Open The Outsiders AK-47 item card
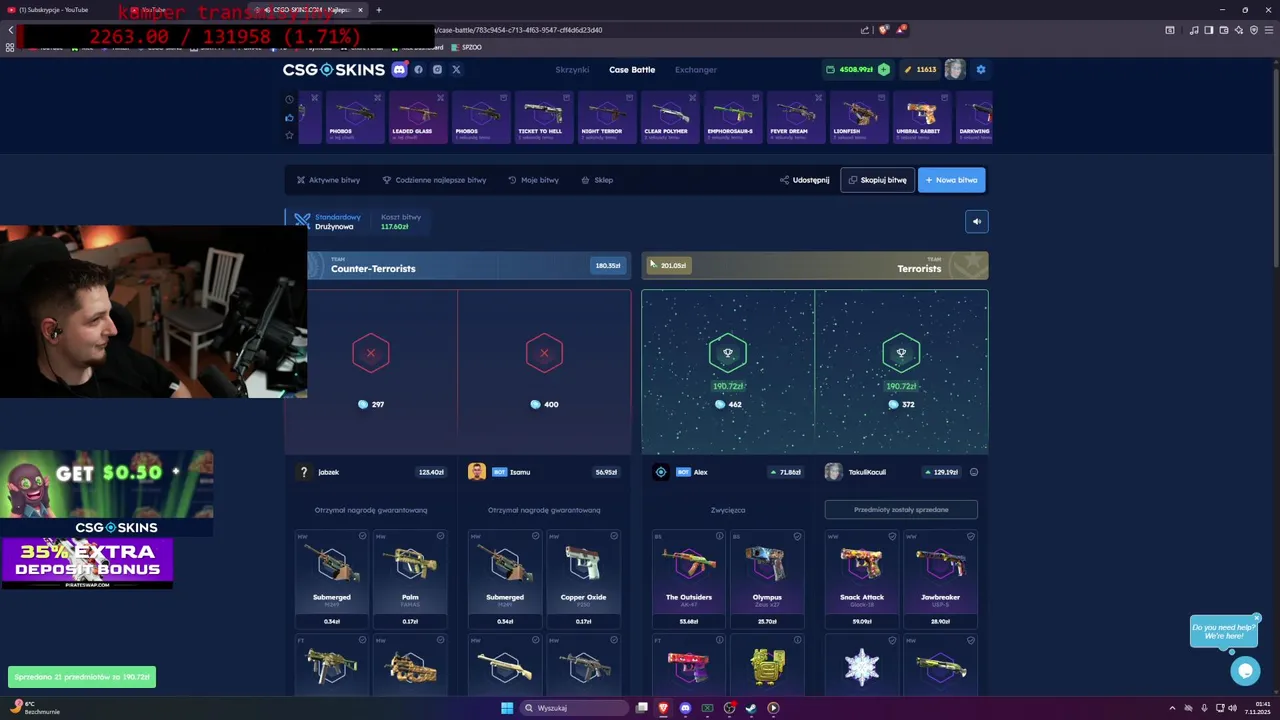Screen dimensions: 1280x720 (x=689, y=579)
